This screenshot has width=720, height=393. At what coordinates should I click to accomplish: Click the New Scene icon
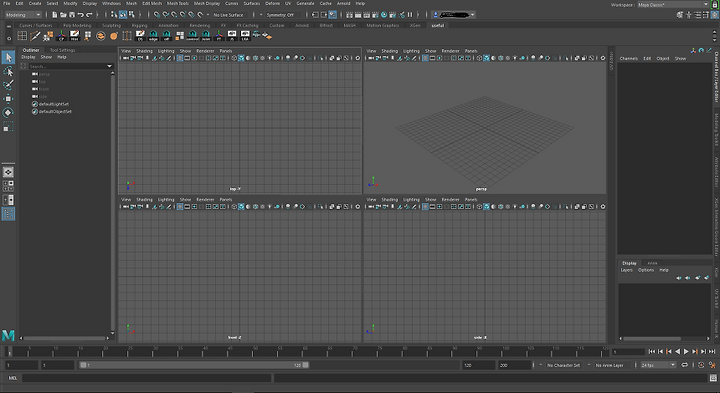pos(55,15)
